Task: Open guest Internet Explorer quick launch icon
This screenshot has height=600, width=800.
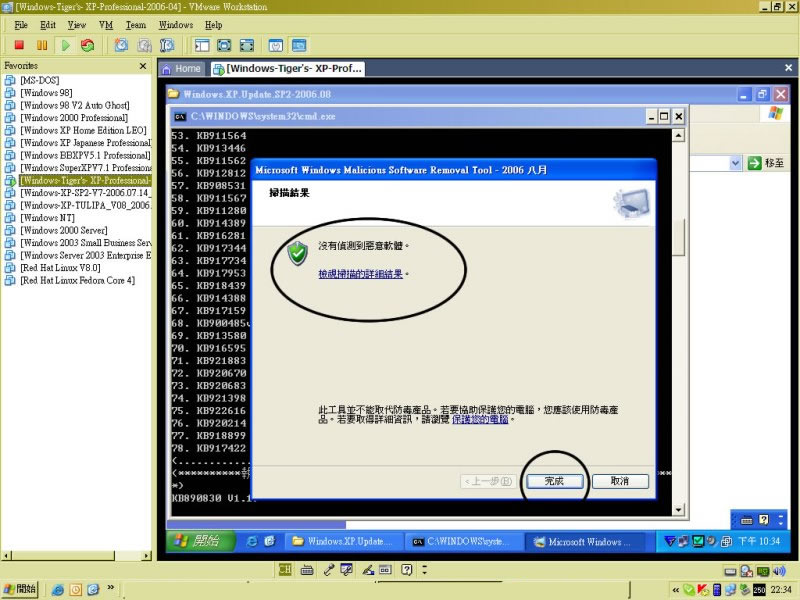Action: click(x=252, y=542)
